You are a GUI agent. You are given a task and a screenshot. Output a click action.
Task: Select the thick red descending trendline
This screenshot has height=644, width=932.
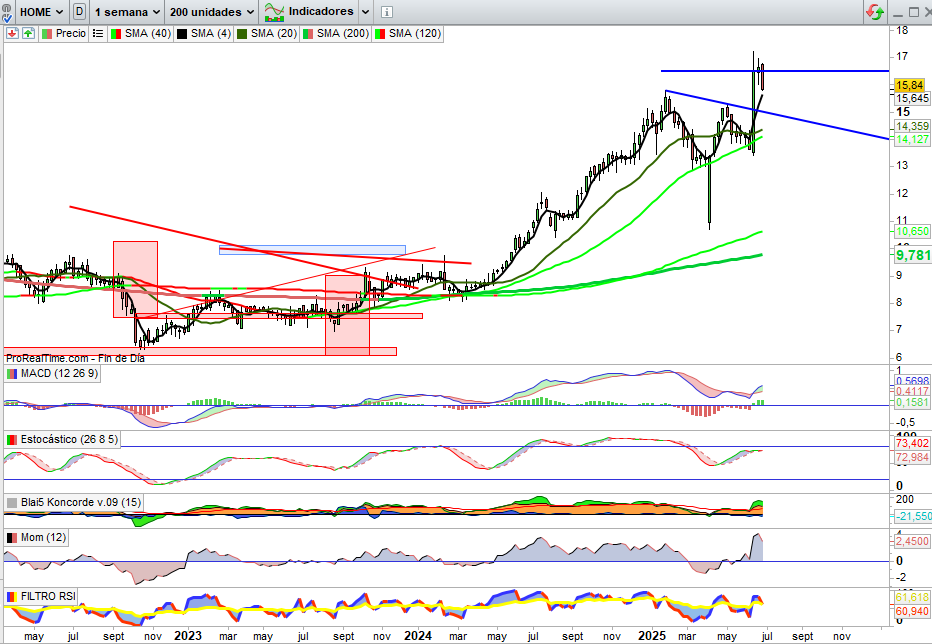coord(244,248)
